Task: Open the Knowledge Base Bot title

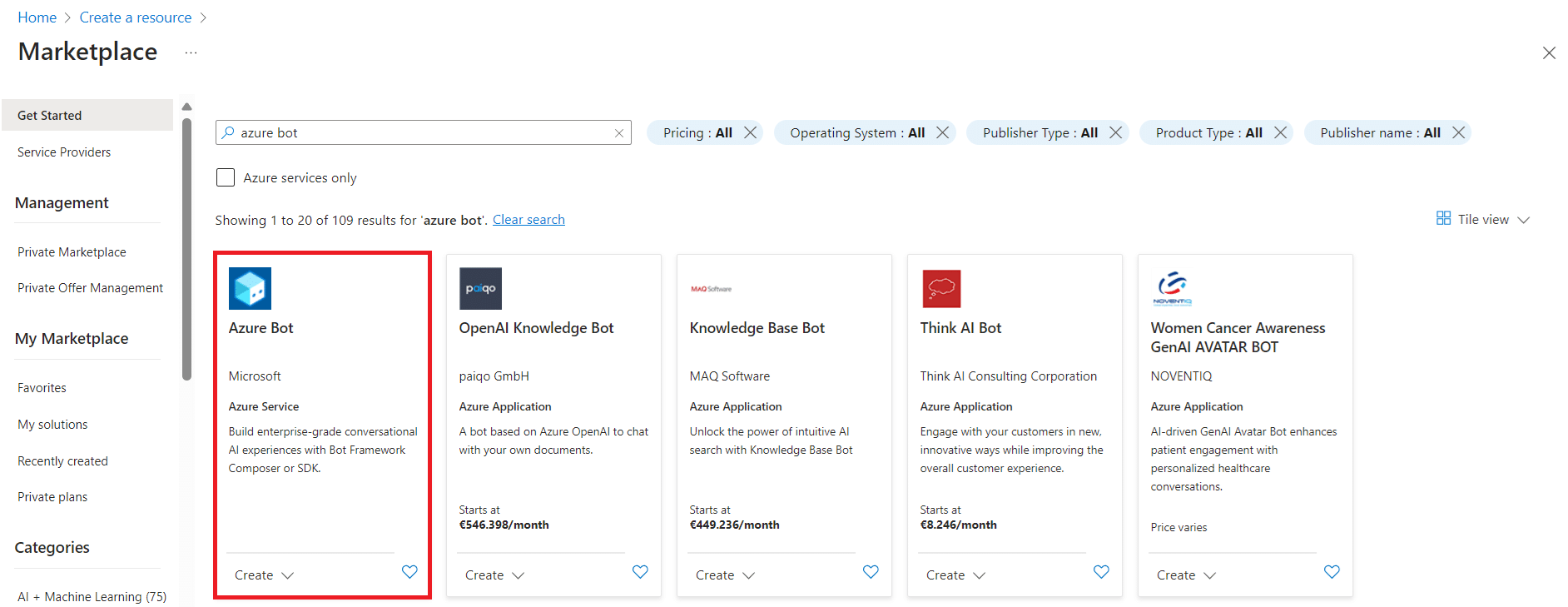Action: (x=757, y=328)
